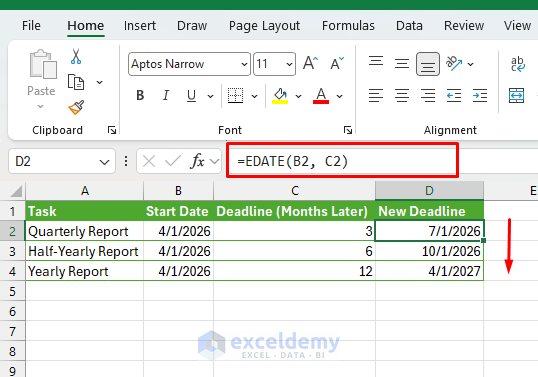Open the Page Layout tab

(x=264, y=26)
